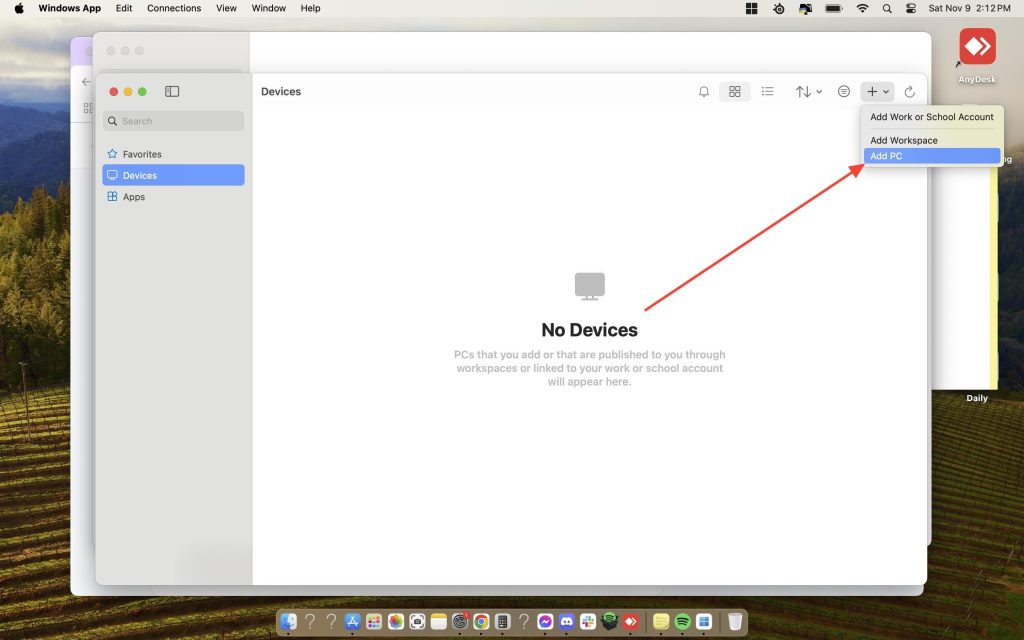Screen dimensions: 1024x640
Task: Open System Settings from the Dock
Action: pyautogui.click(x=460, y=621)
